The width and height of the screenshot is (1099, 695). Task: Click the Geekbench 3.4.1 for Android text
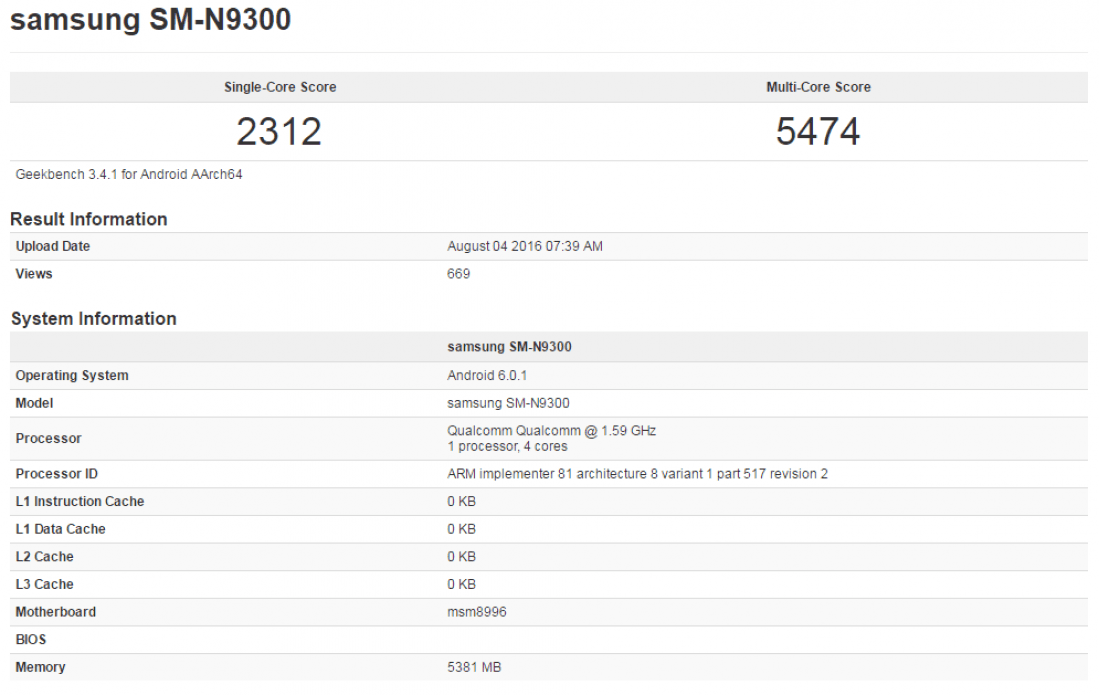click(x=129, y=174)
